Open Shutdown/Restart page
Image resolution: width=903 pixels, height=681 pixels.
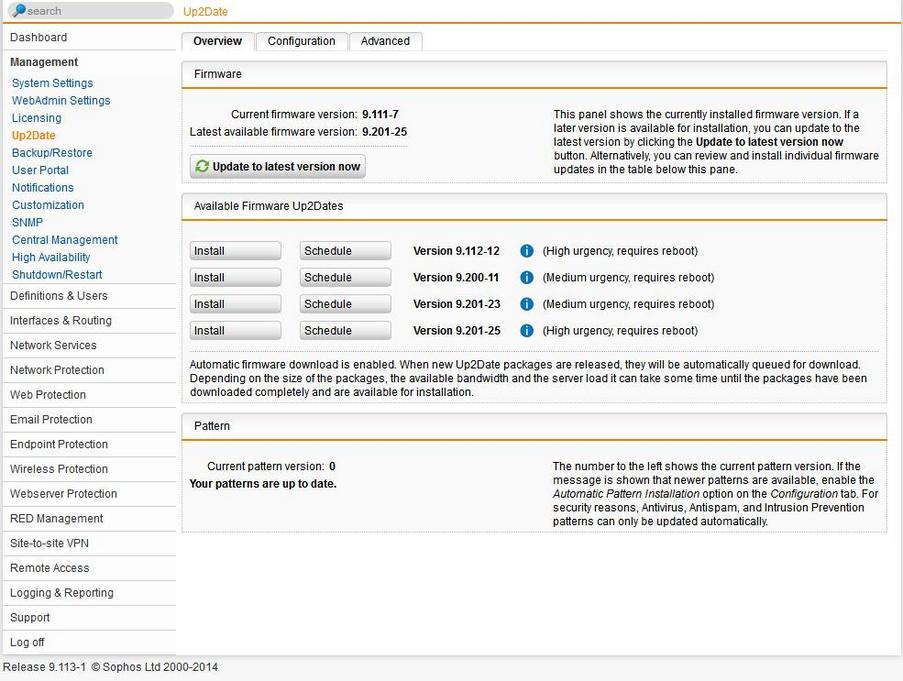[x=57, y=275]
